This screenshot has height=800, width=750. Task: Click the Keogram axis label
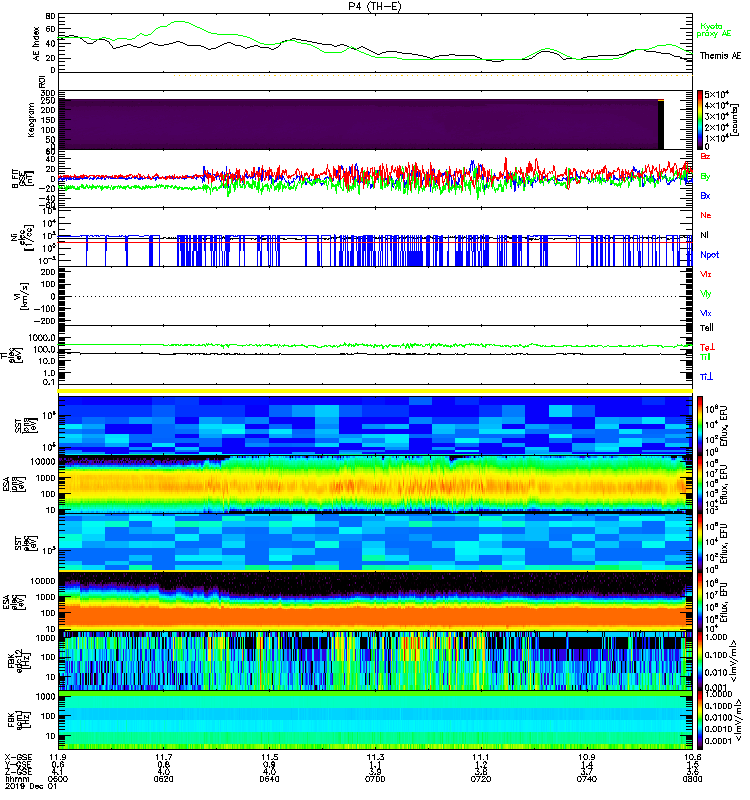point(32,119)
